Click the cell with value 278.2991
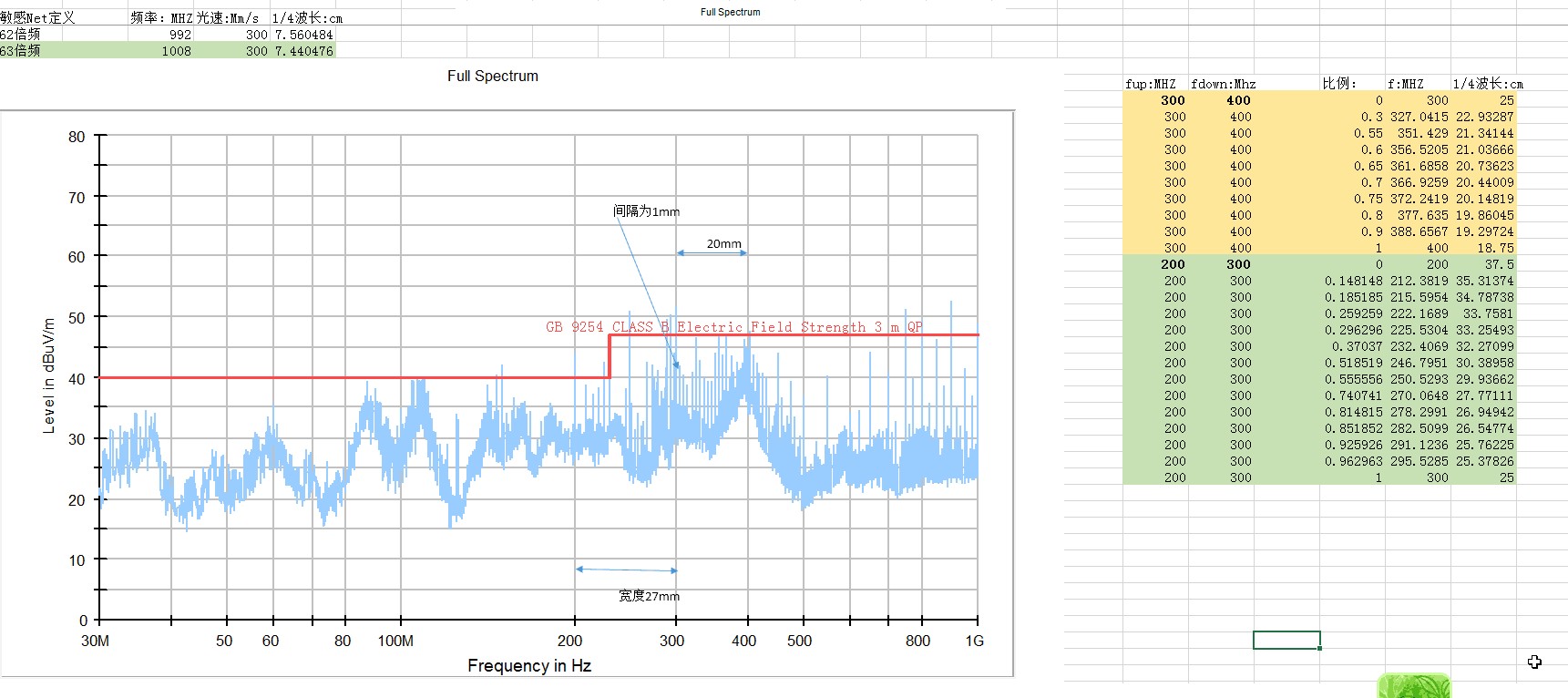 1419,412
